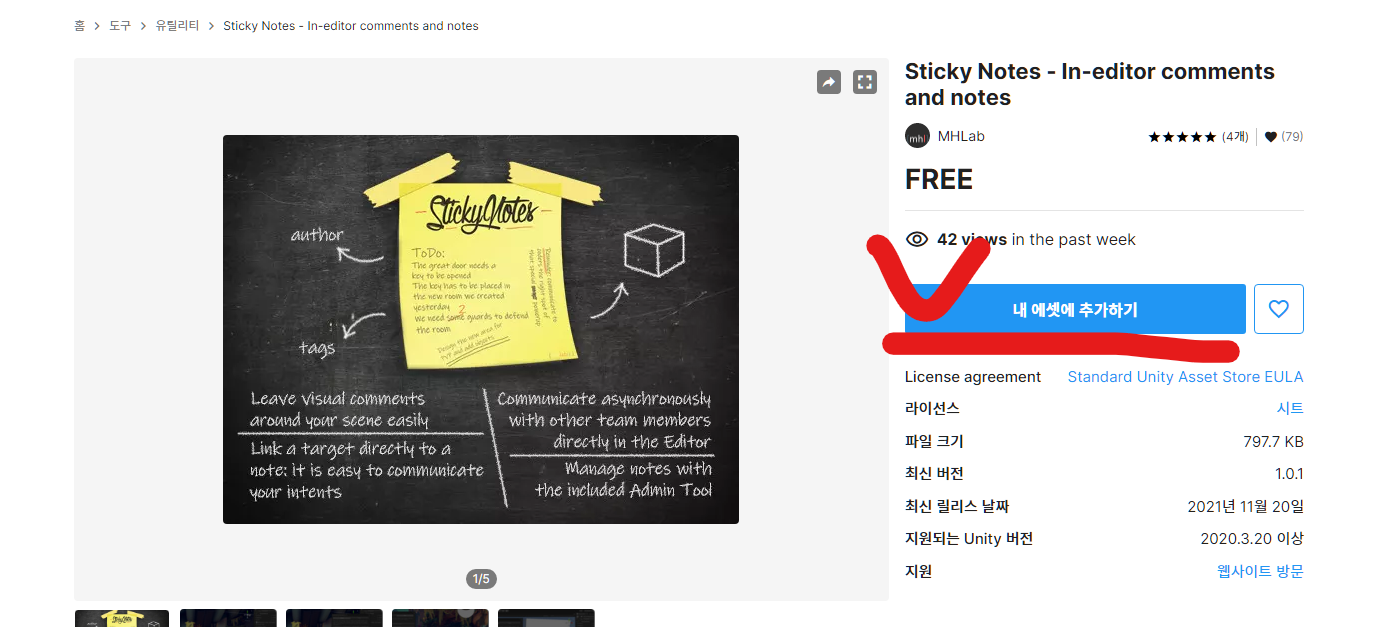Click the heart favorites count (79)

tap(1284, 137)
